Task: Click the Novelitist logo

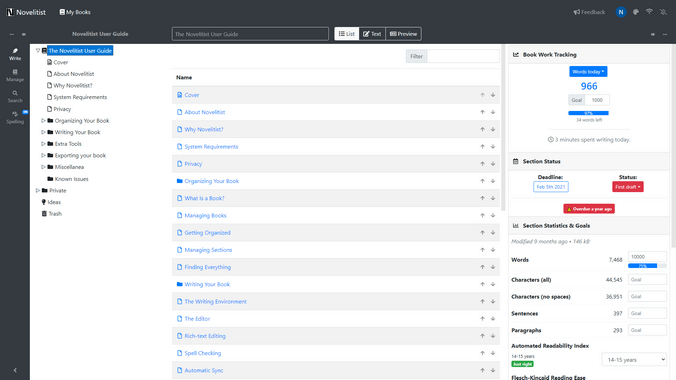Action: (26, 12)
